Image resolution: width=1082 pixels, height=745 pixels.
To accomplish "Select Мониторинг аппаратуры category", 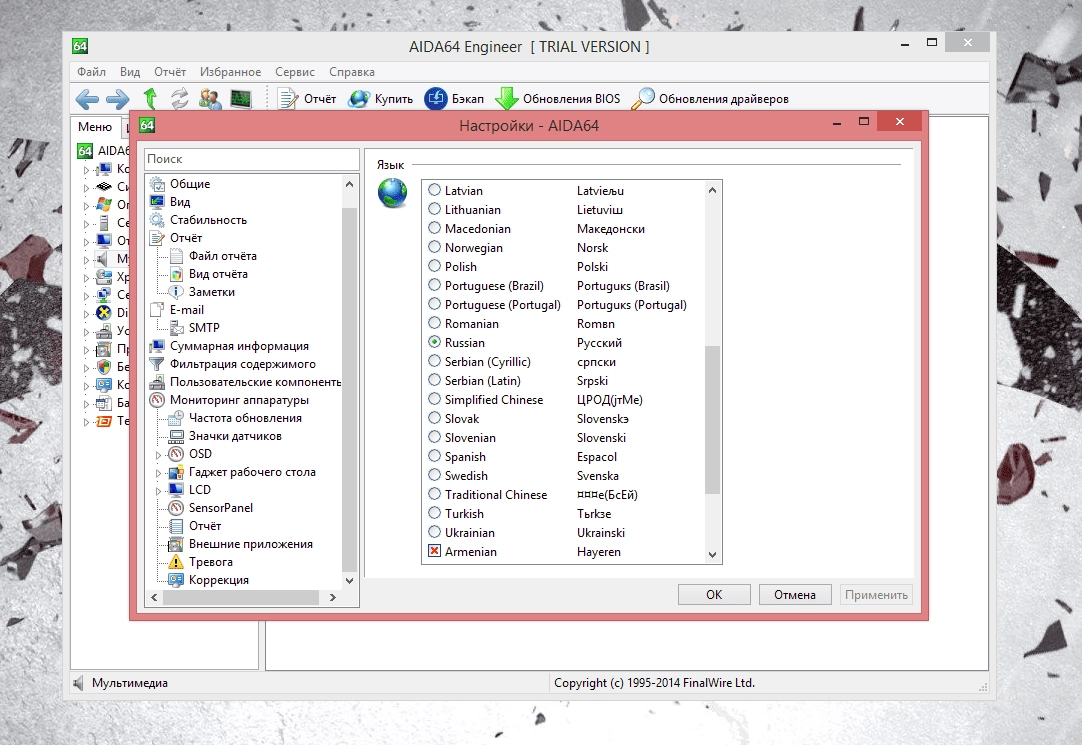I will (239, 400).
